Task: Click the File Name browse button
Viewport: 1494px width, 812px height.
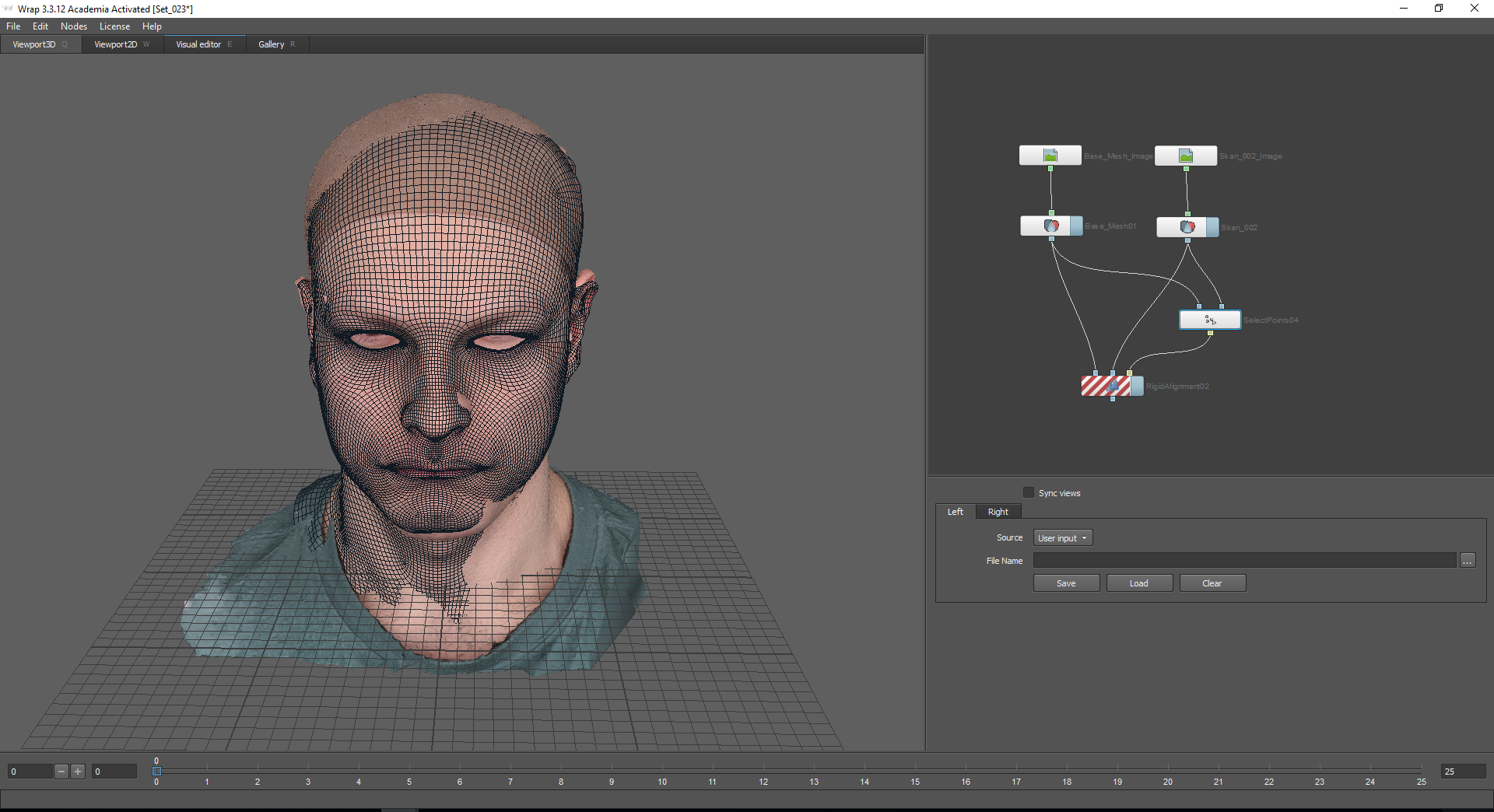Action: pyautogui.click(x=1467, y=561)
